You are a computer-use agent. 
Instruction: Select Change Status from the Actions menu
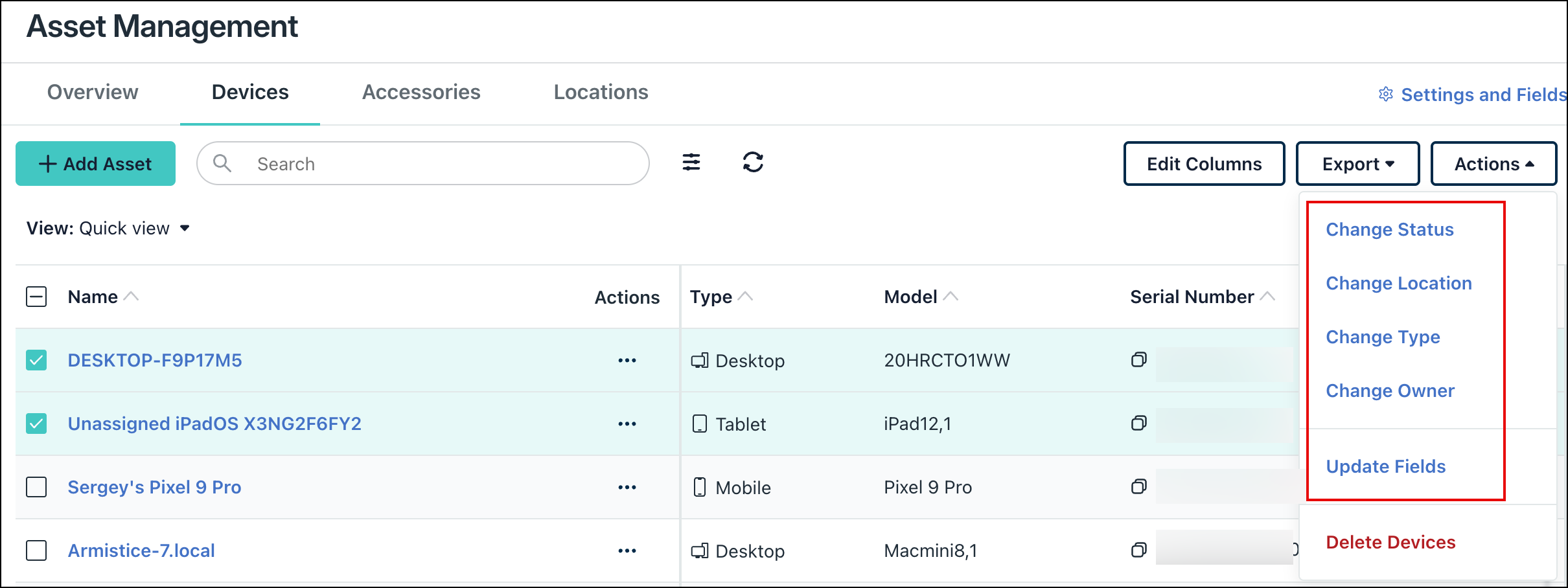coord(1389,229)
